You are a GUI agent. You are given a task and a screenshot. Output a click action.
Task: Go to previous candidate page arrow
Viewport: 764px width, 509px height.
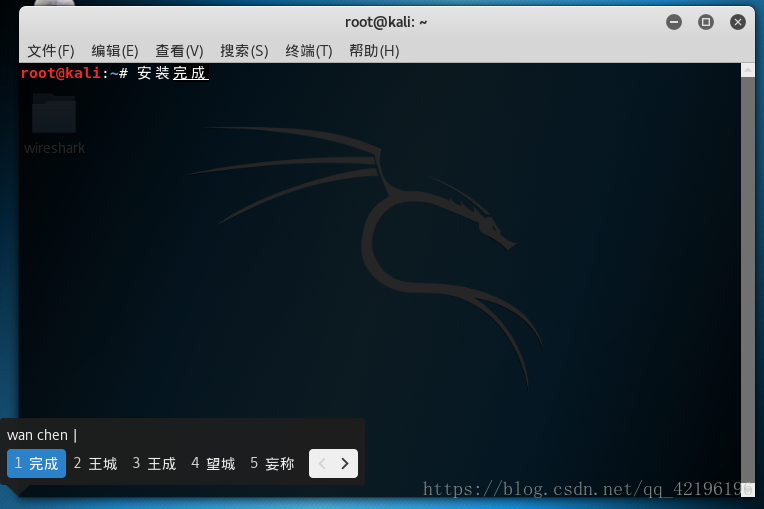pos(322,463)
